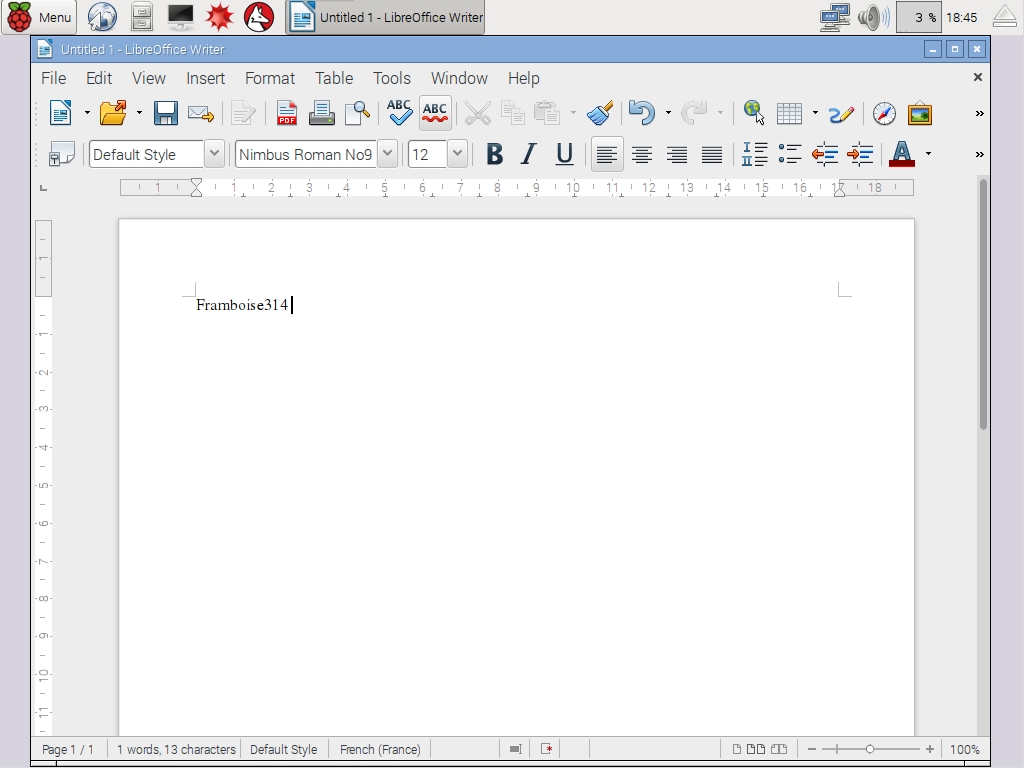Print the document with the printer icon
This screenshot has width=1024, height=768.
pyautogui.click(x=321, y=113)
